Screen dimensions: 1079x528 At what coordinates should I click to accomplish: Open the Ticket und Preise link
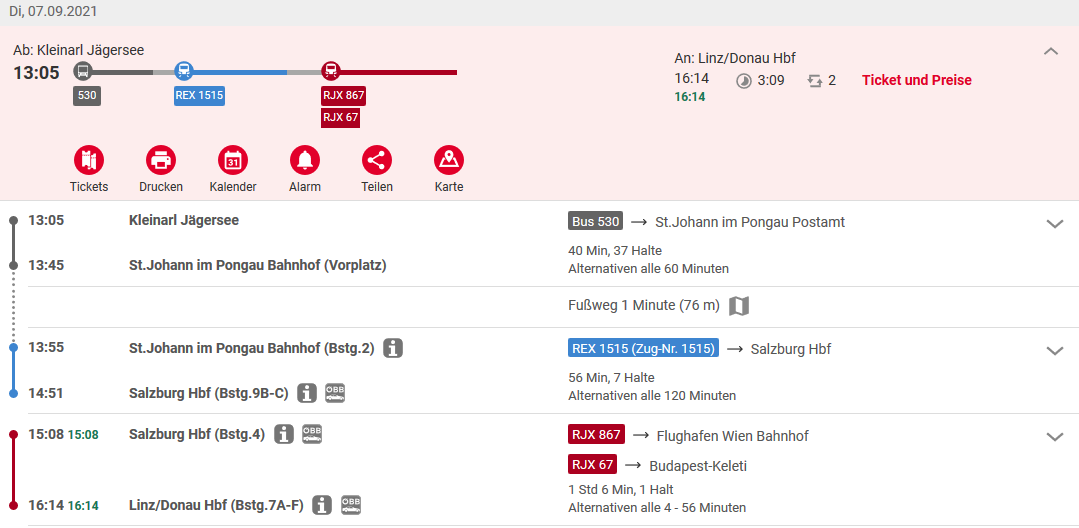coord(917,80)
